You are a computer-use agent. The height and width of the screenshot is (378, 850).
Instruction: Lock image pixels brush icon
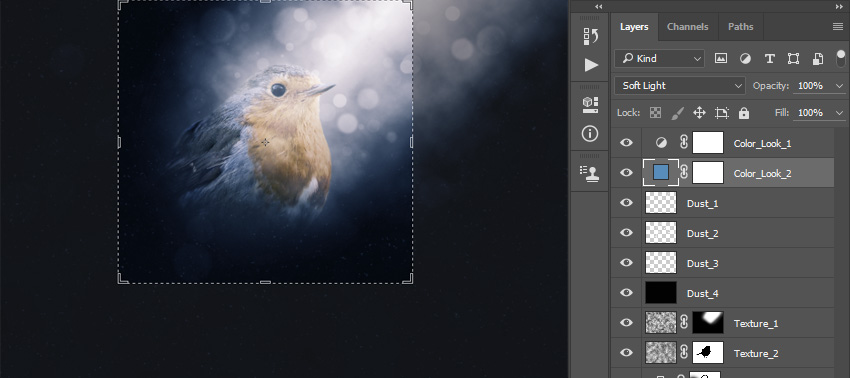pos(678,113)
